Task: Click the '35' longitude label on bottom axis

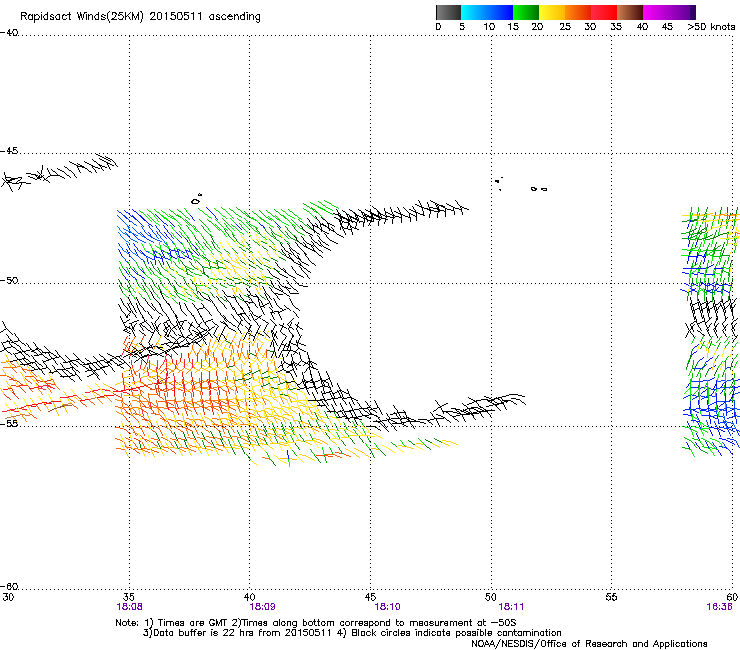Action: pyautogui.click(x=129, y=597)
